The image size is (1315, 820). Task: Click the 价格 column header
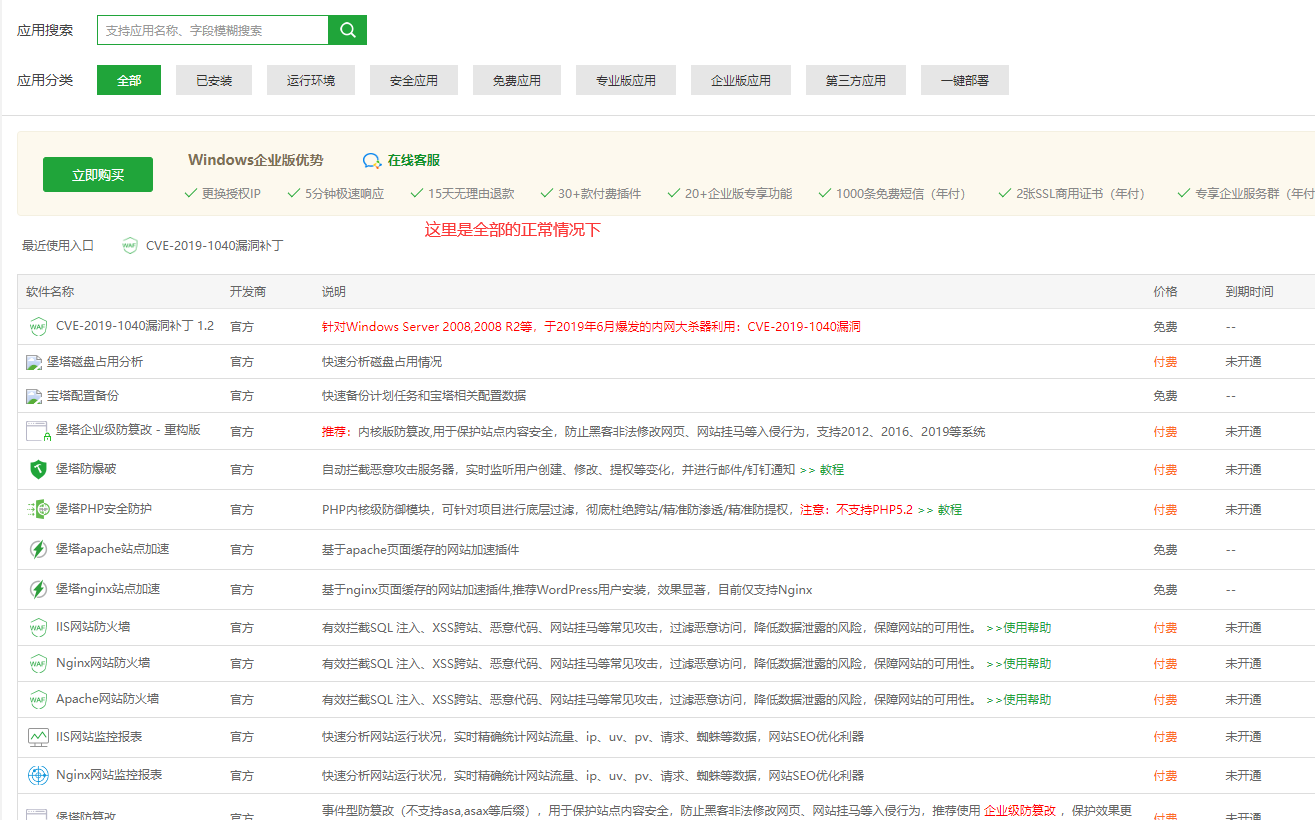click(x=1165, y=292)
